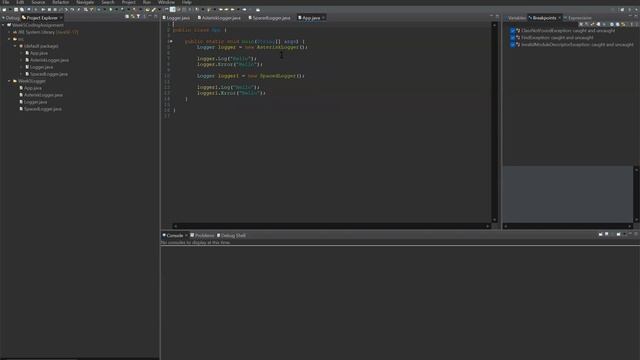Click Remove All Breakpoints icon

(587, 24)
